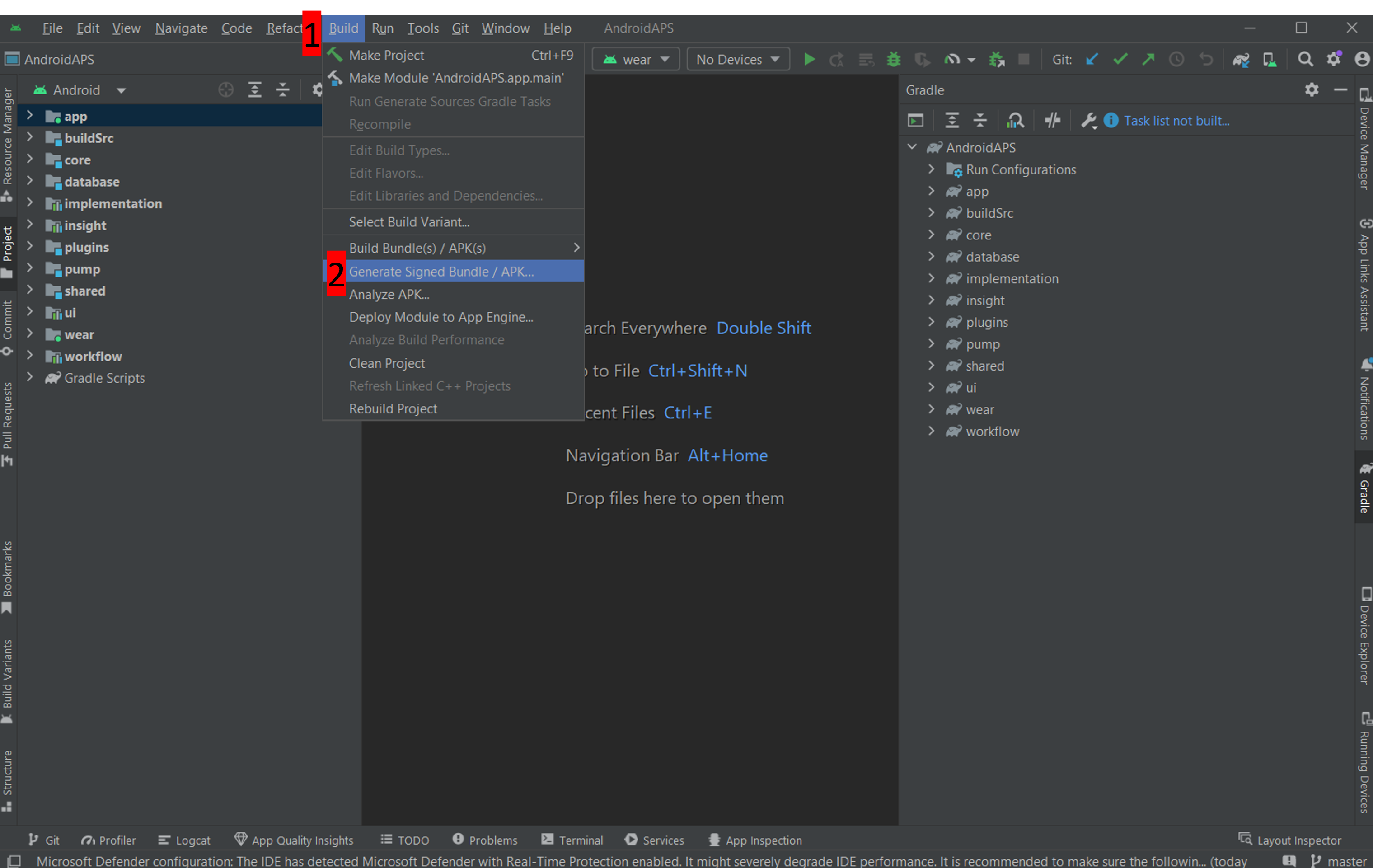
Task: Expand the database folder in Project tree
Action: [30, 181]
